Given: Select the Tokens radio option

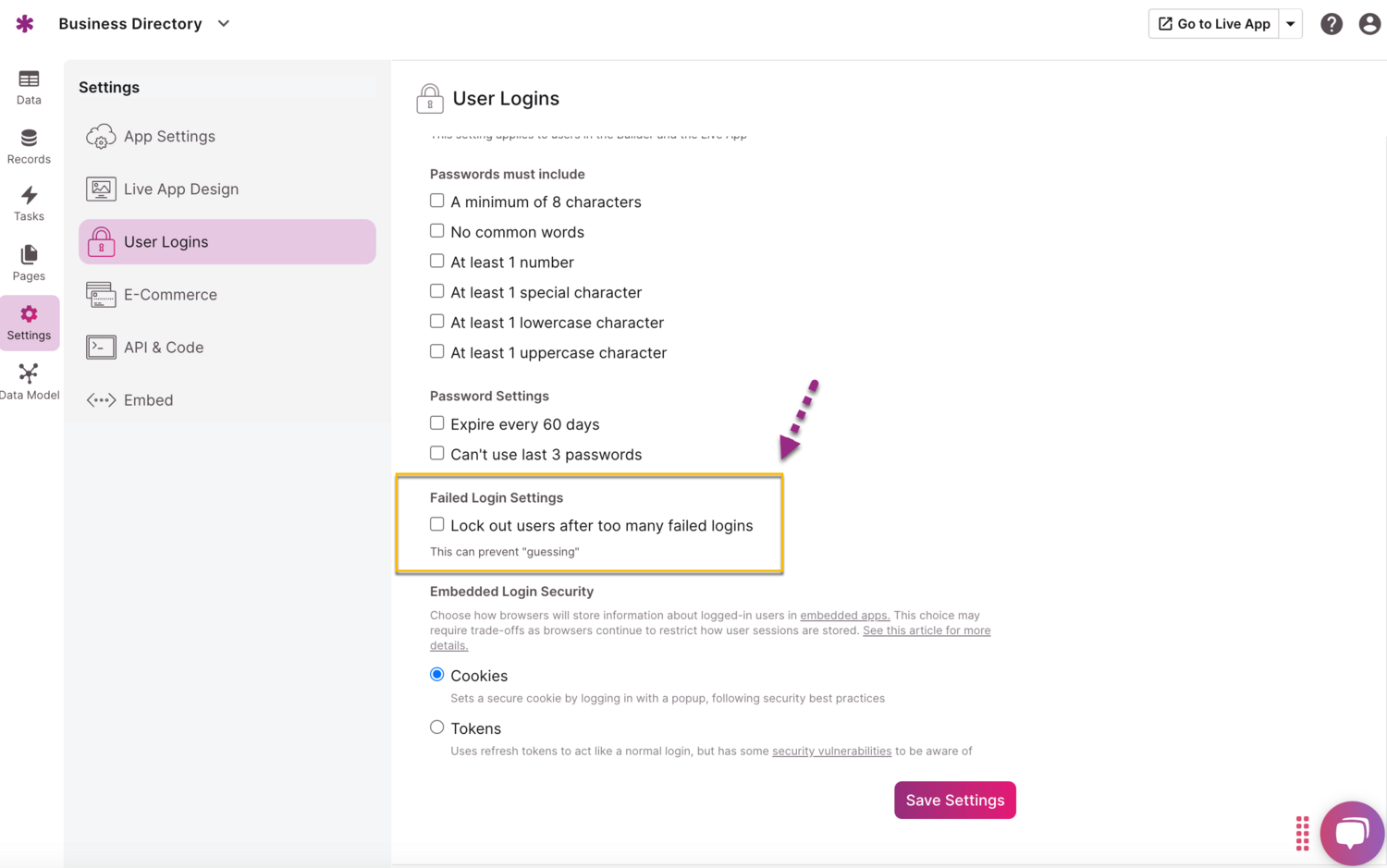Looking at the screenshot, I should [436, 727].
